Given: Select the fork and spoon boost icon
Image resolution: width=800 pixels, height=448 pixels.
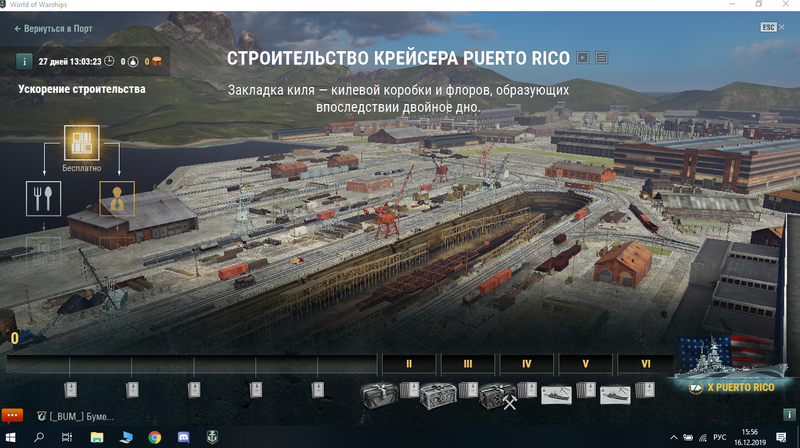Looking at the screenshot, I should (x=44, y=198).
